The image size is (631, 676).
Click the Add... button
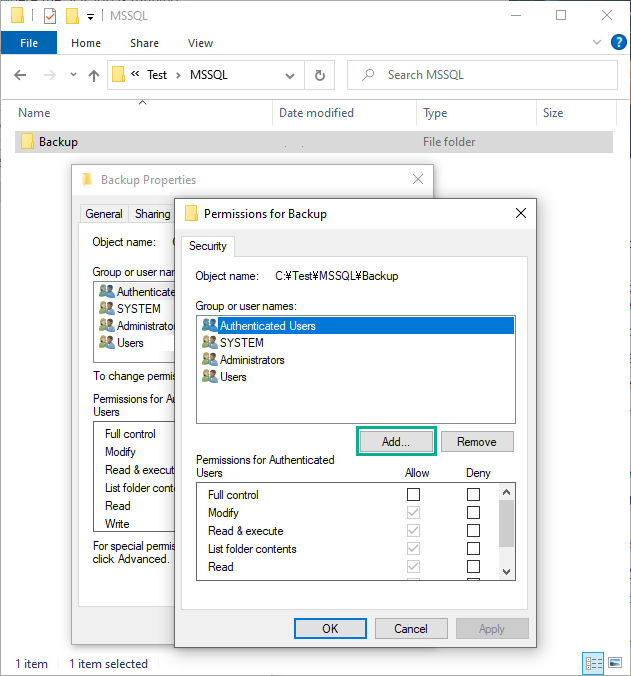[395, 441]
